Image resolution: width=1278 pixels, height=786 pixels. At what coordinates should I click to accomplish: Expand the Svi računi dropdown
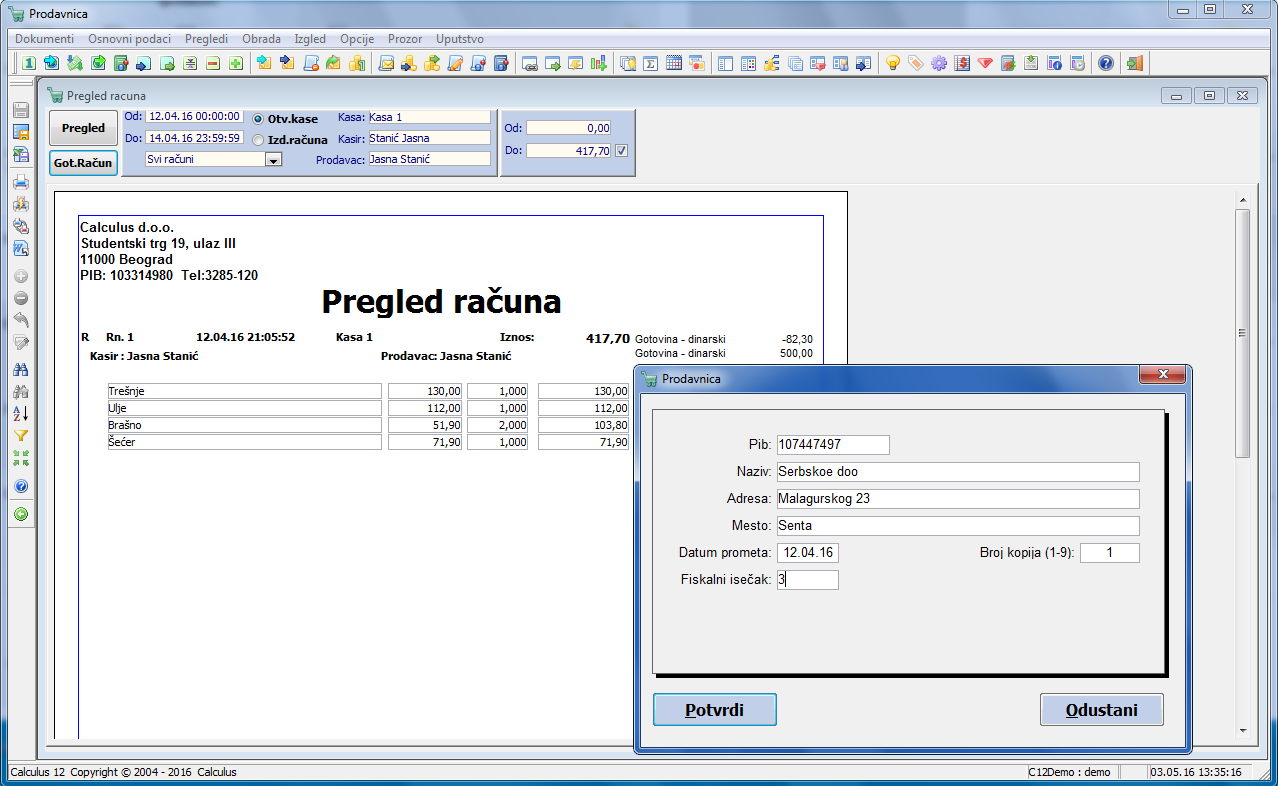pyautogui.click(x=273, y=159)
